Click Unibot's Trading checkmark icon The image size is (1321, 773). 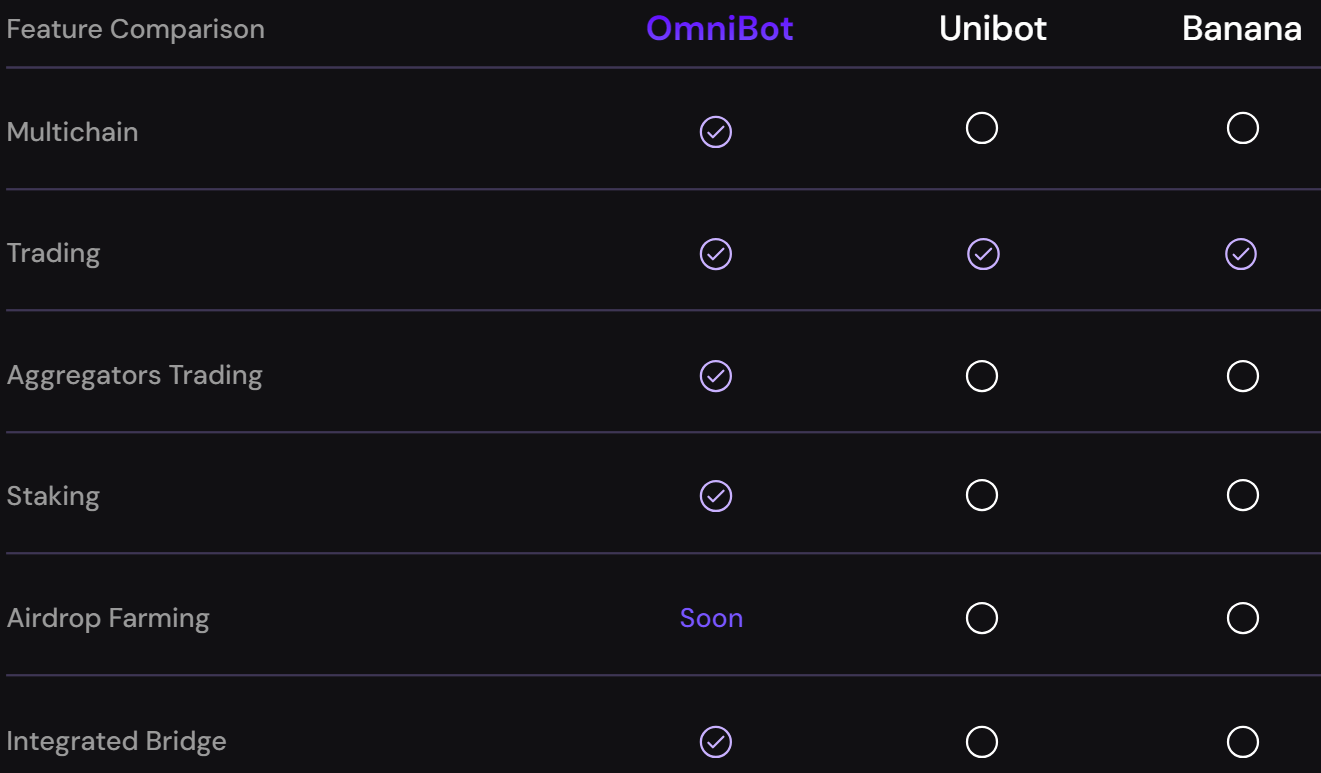[x=983, y=254]
